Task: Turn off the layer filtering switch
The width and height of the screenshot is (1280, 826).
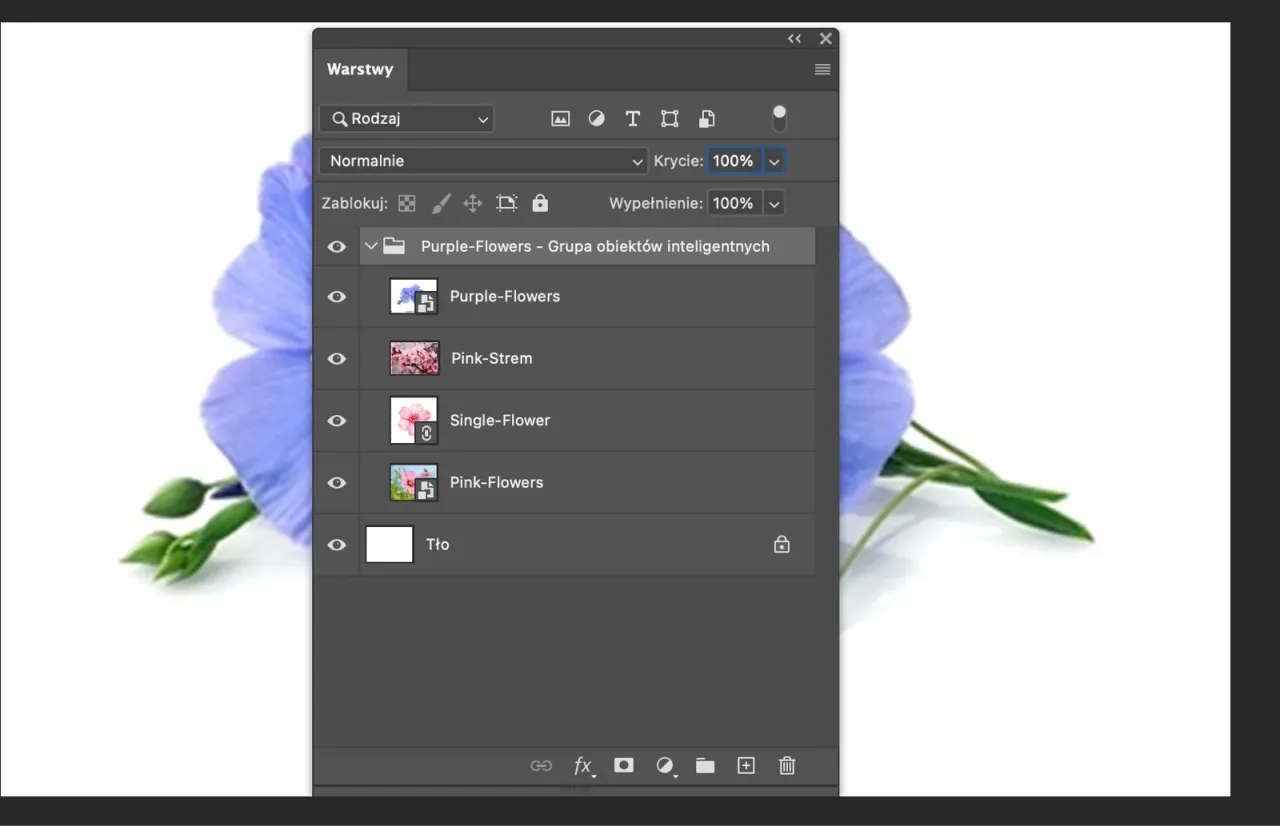Action: [x=779, y=118]
